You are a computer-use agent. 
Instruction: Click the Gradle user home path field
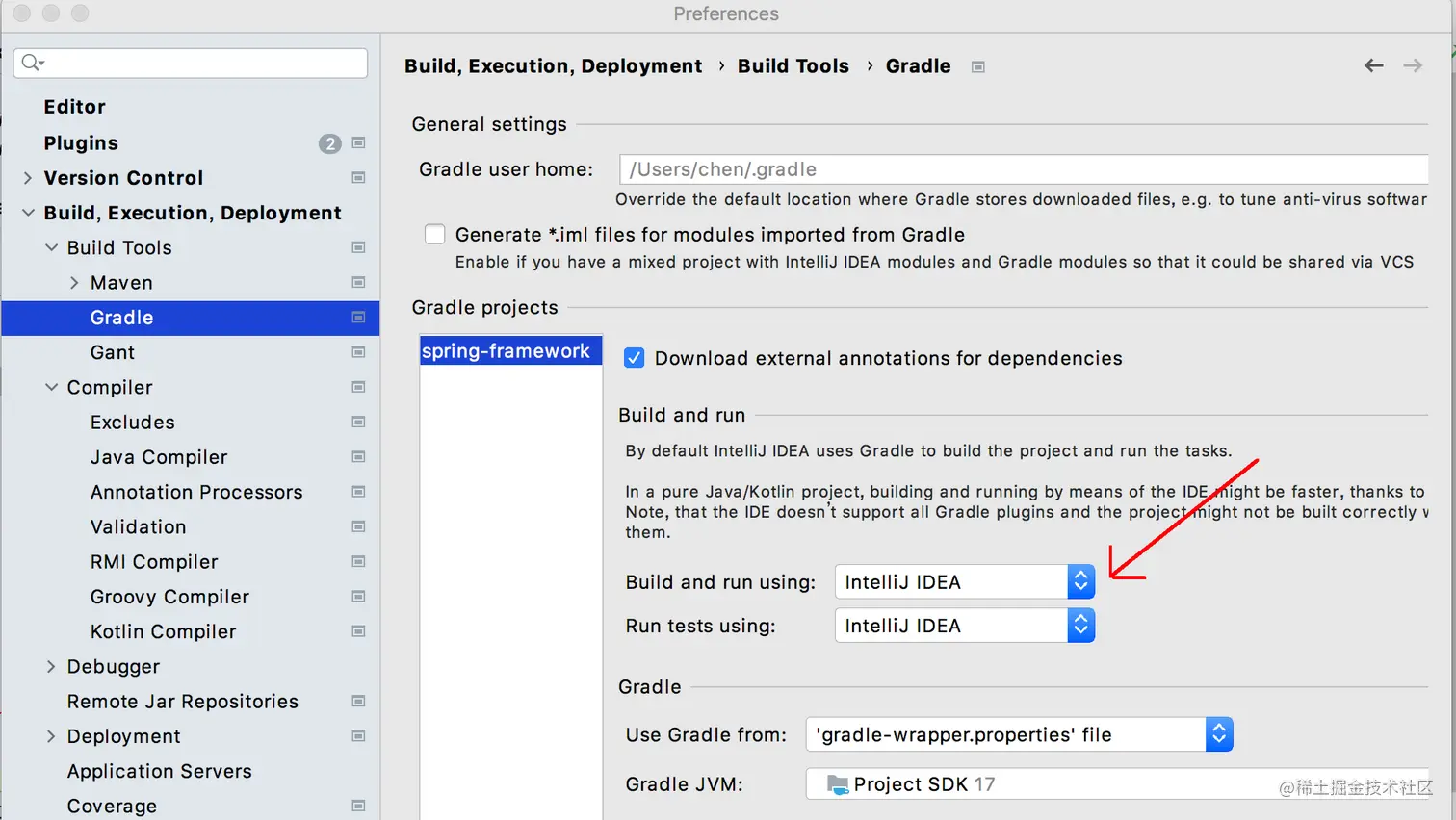pyautogui.click(x=1021, y=169)
